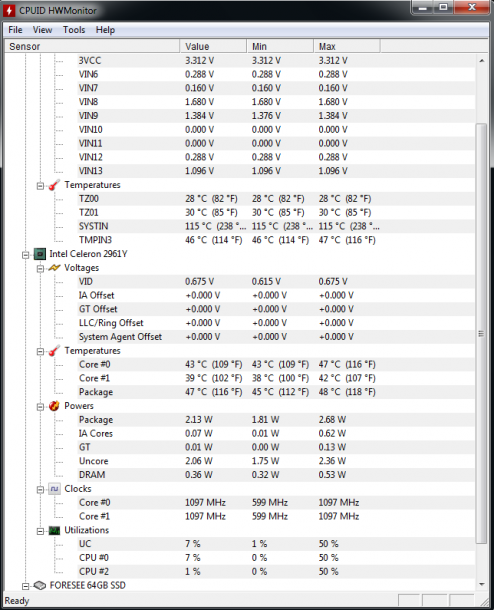The width and height of the screenshot is (494, 610).
Task: Minimize the HWMonitor window
Action: tap(423, 7)
